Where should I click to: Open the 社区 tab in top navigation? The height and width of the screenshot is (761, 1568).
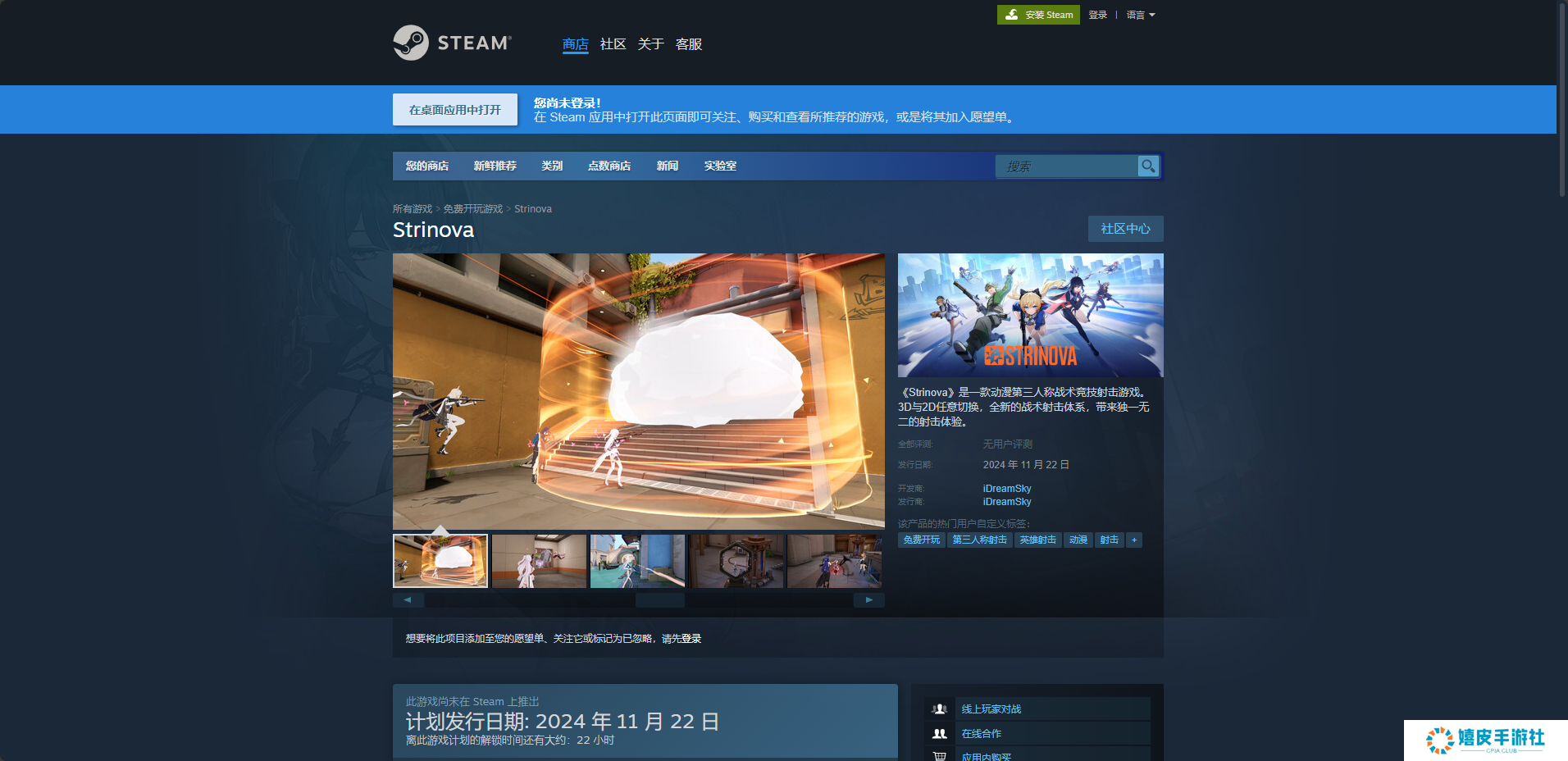point(613,44)
